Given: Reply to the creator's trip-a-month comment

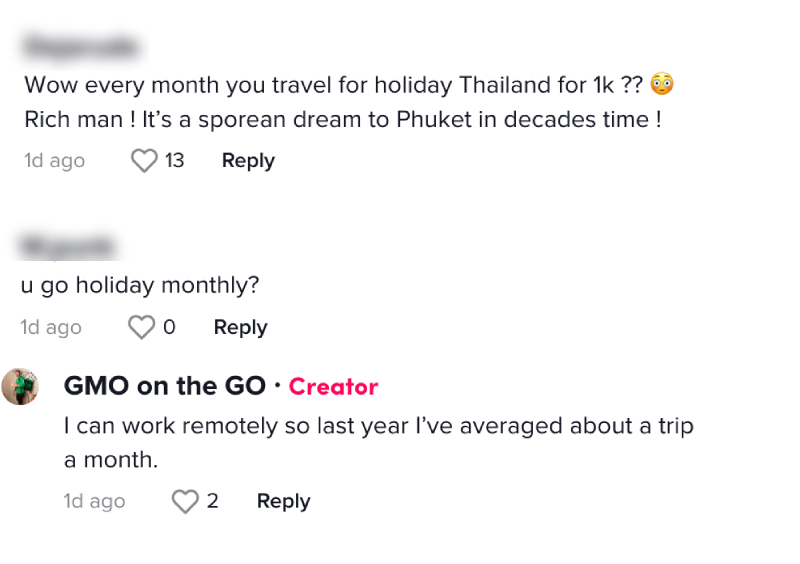Looking at the screenshot, I should coord(284,501).
